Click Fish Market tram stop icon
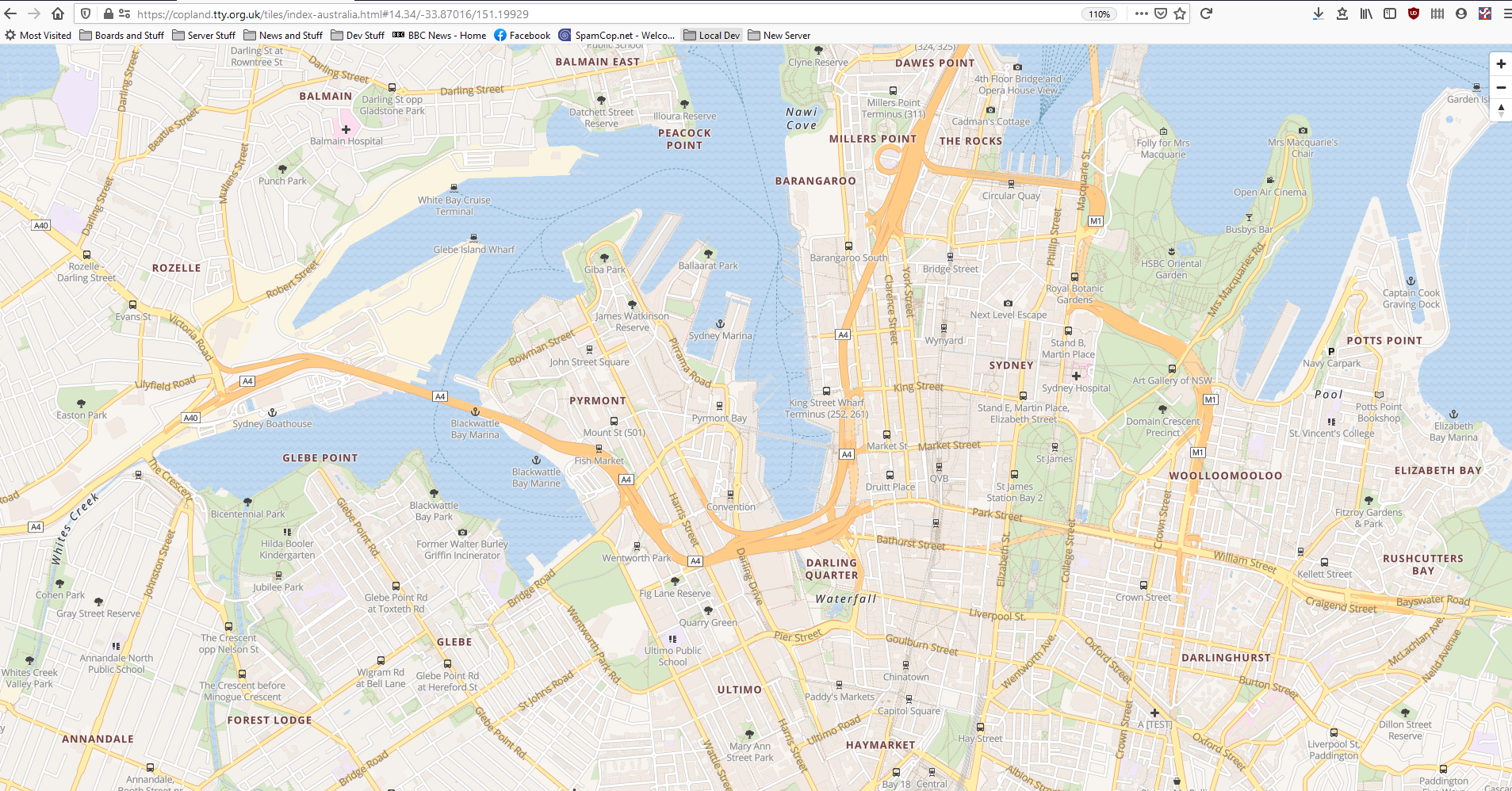1512x791 pixels. pyautogui.click(x=599, y=449)
